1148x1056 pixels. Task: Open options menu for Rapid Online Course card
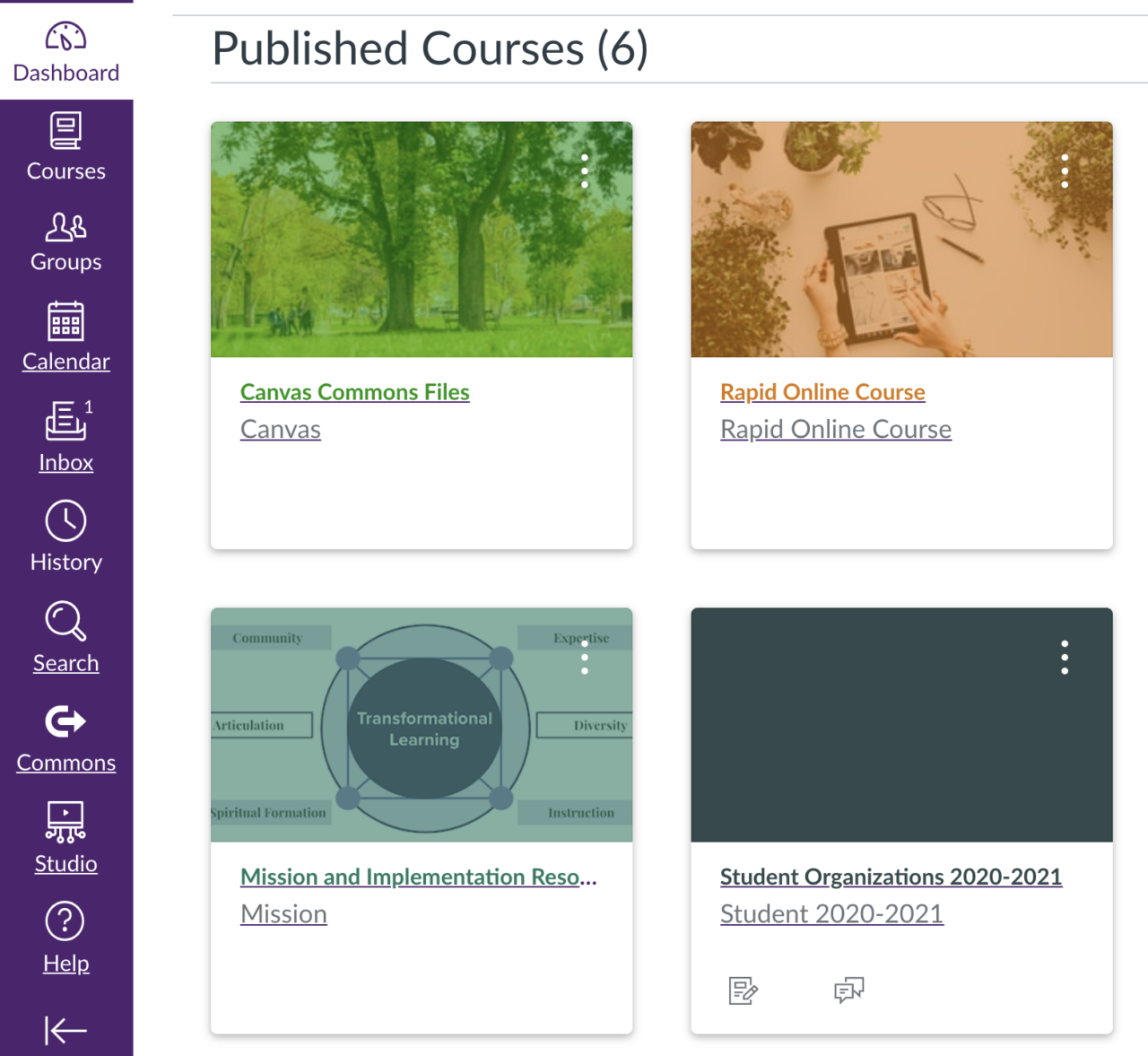click(x=1065, y=171)
